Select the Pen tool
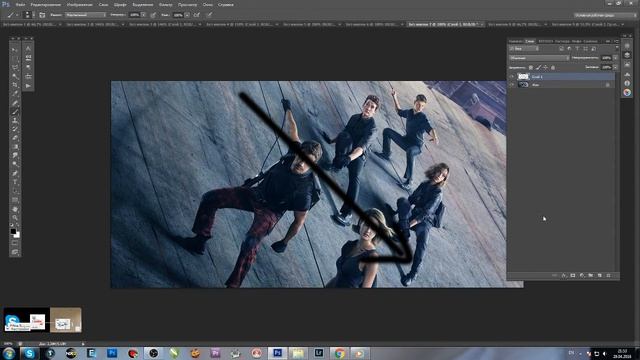Viewport: 640px width, 360px height. (x=15, y=173)
